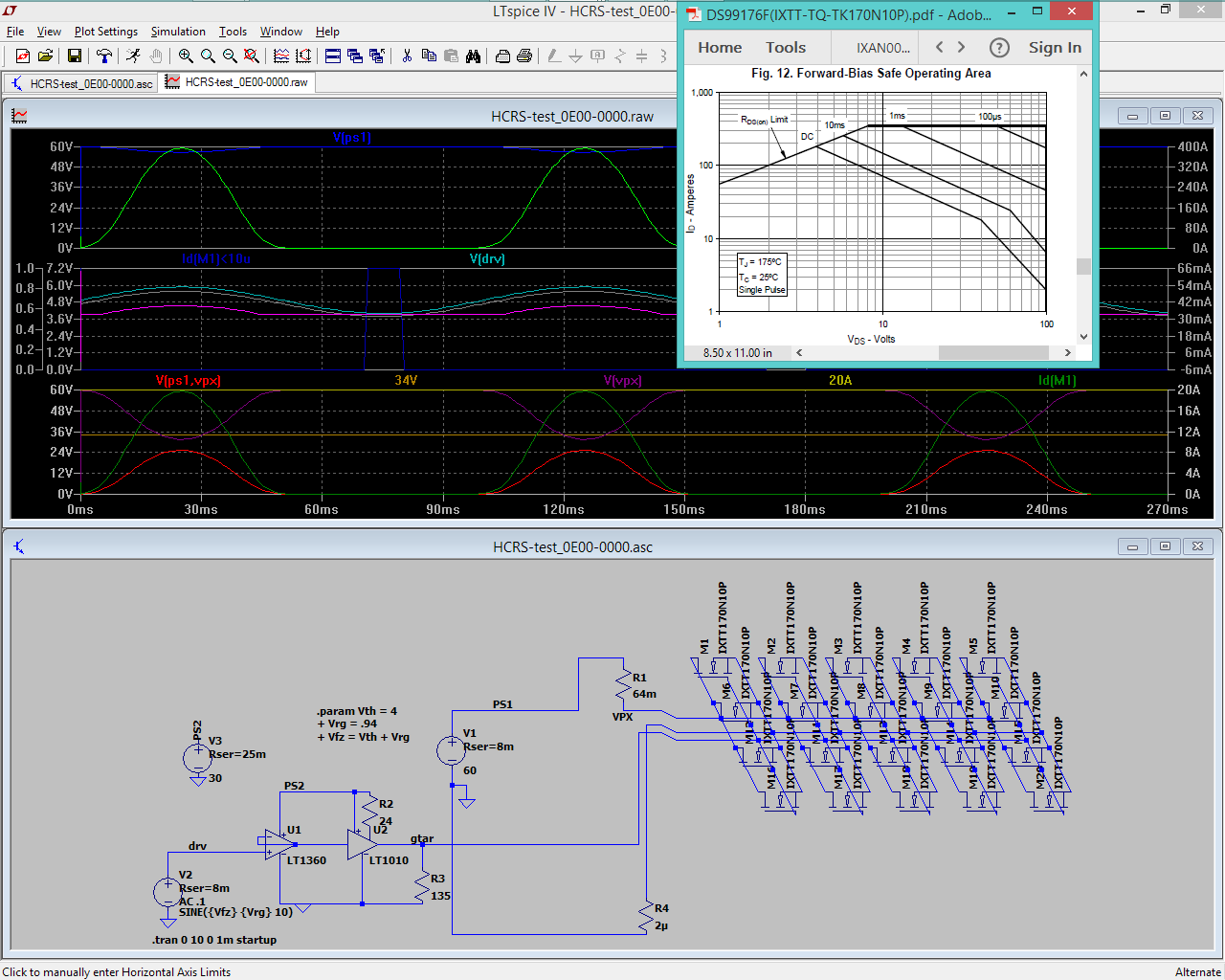1225x980 pixels.
Task: Cascade windows using the toolbar icon
Action: click(x=355, y=56)
